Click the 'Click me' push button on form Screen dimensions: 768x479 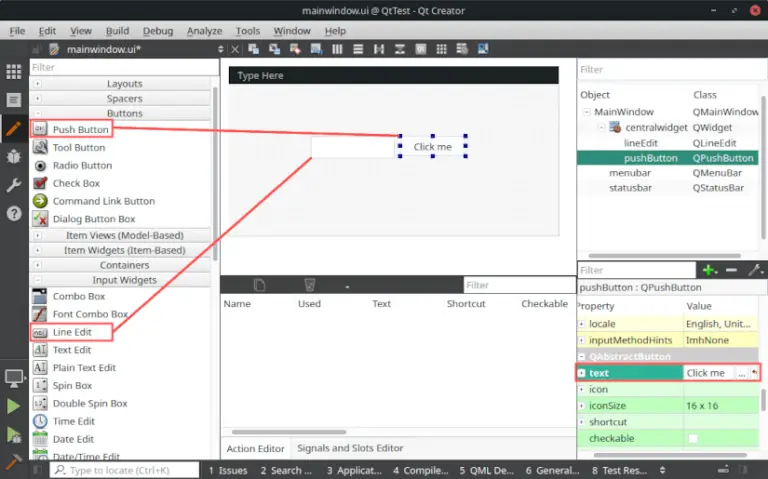(433, 147)
